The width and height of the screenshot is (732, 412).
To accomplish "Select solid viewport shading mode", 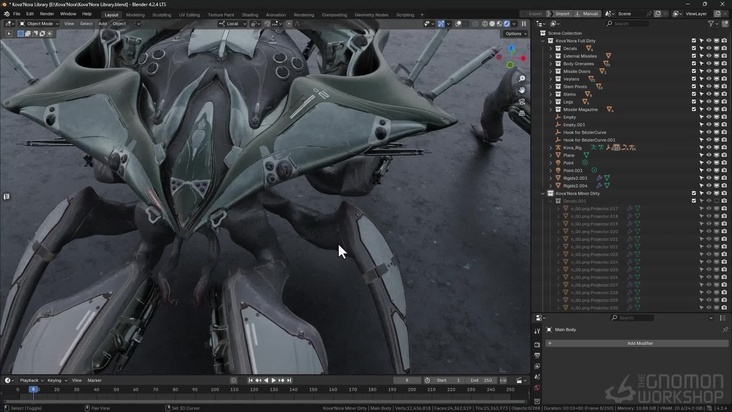I will pos(492,23).
